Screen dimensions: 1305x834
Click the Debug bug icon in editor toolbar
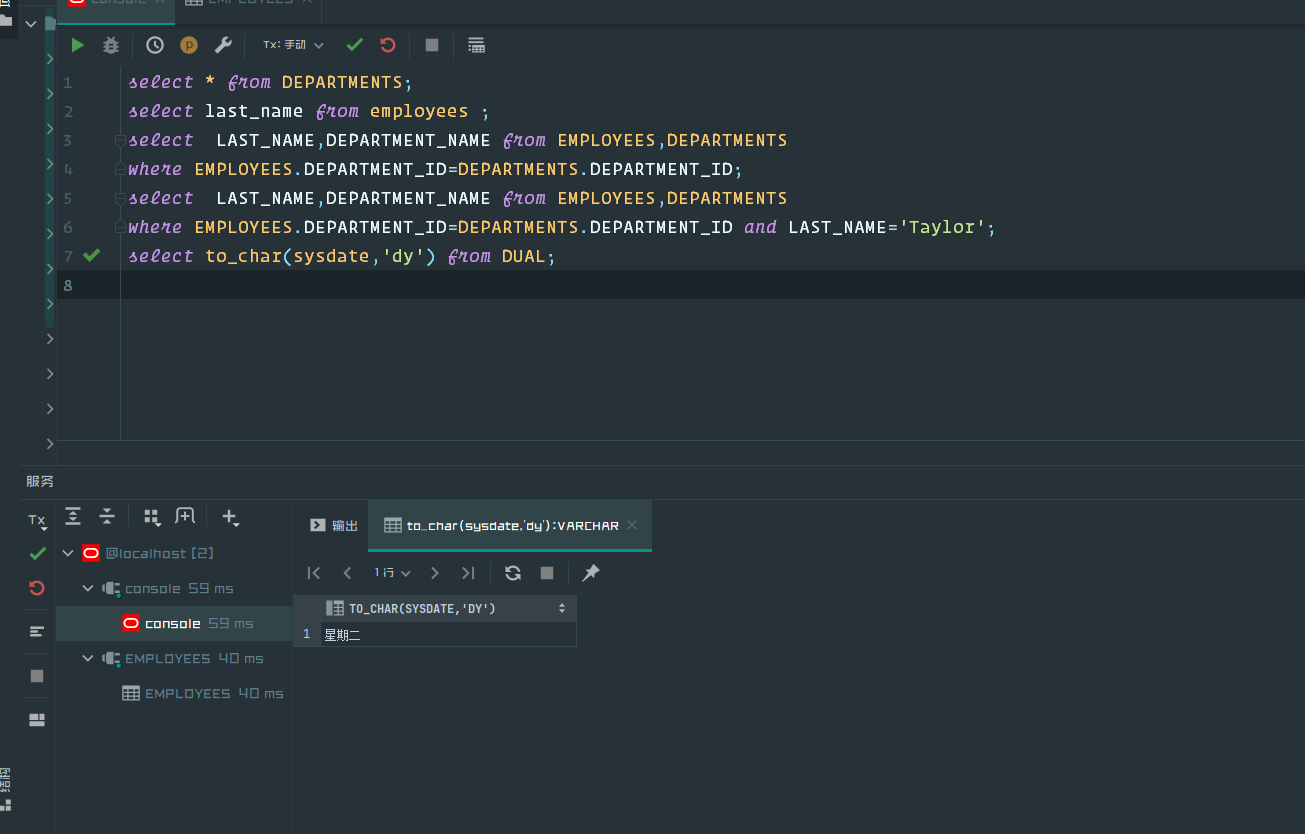point(111,45)
